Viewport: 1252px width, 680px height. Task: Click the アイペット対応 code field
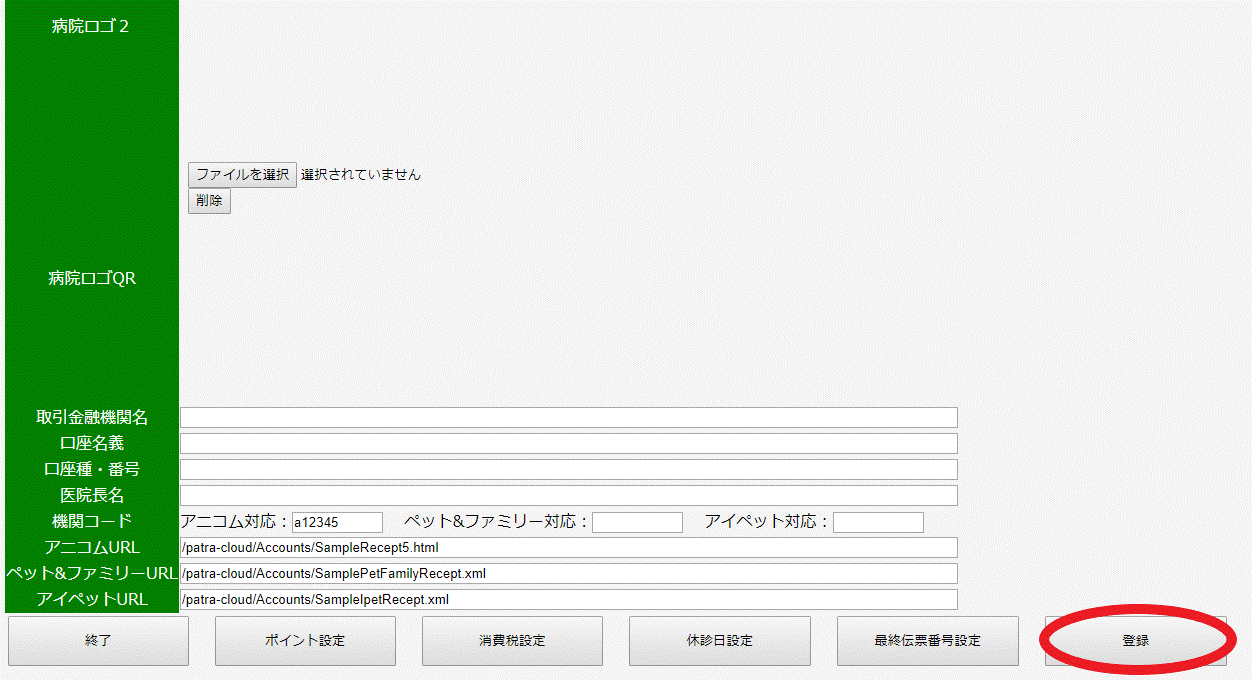(878, 522)
